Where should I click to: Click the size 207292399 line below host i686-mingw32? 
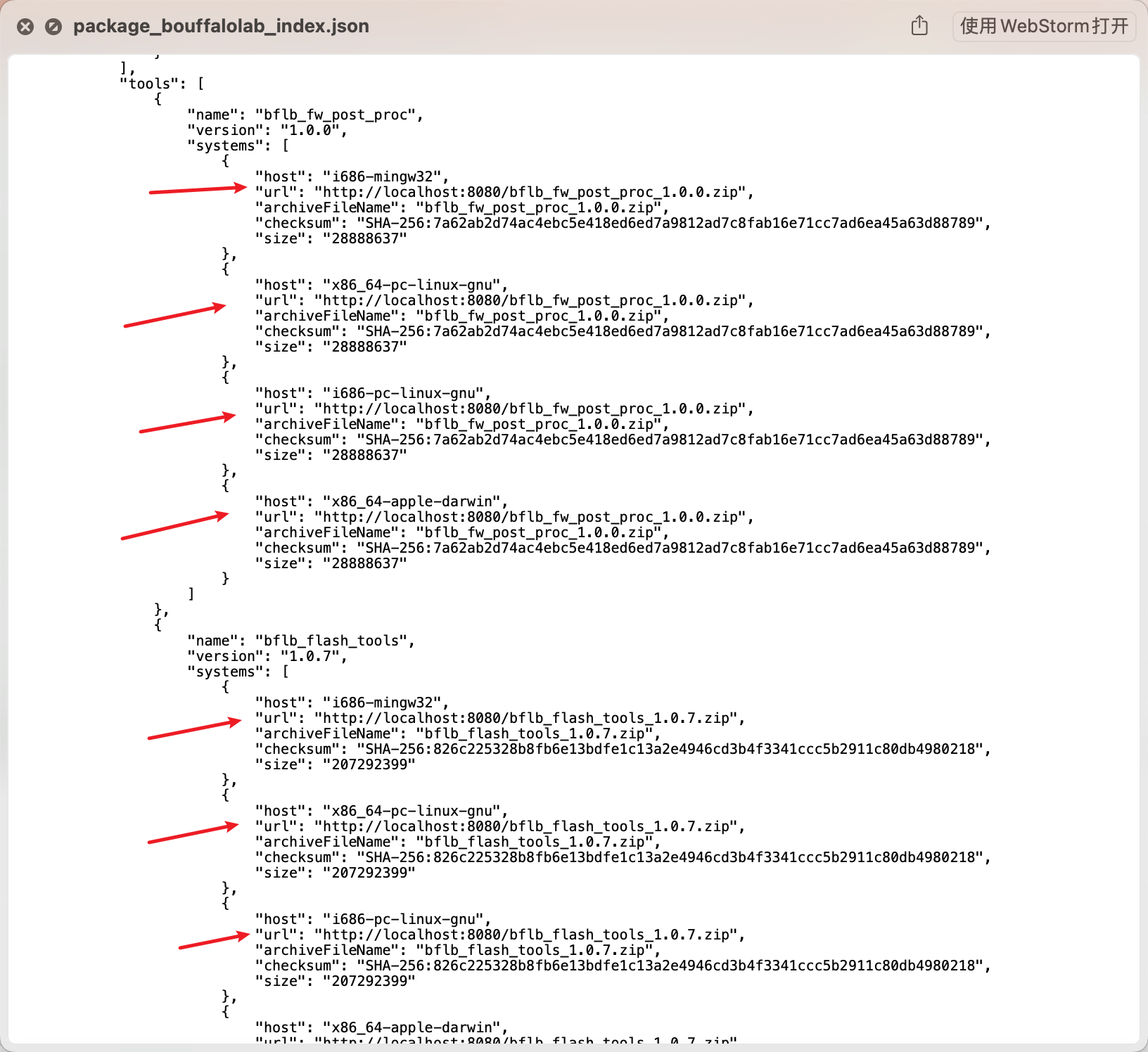(335, 764)
